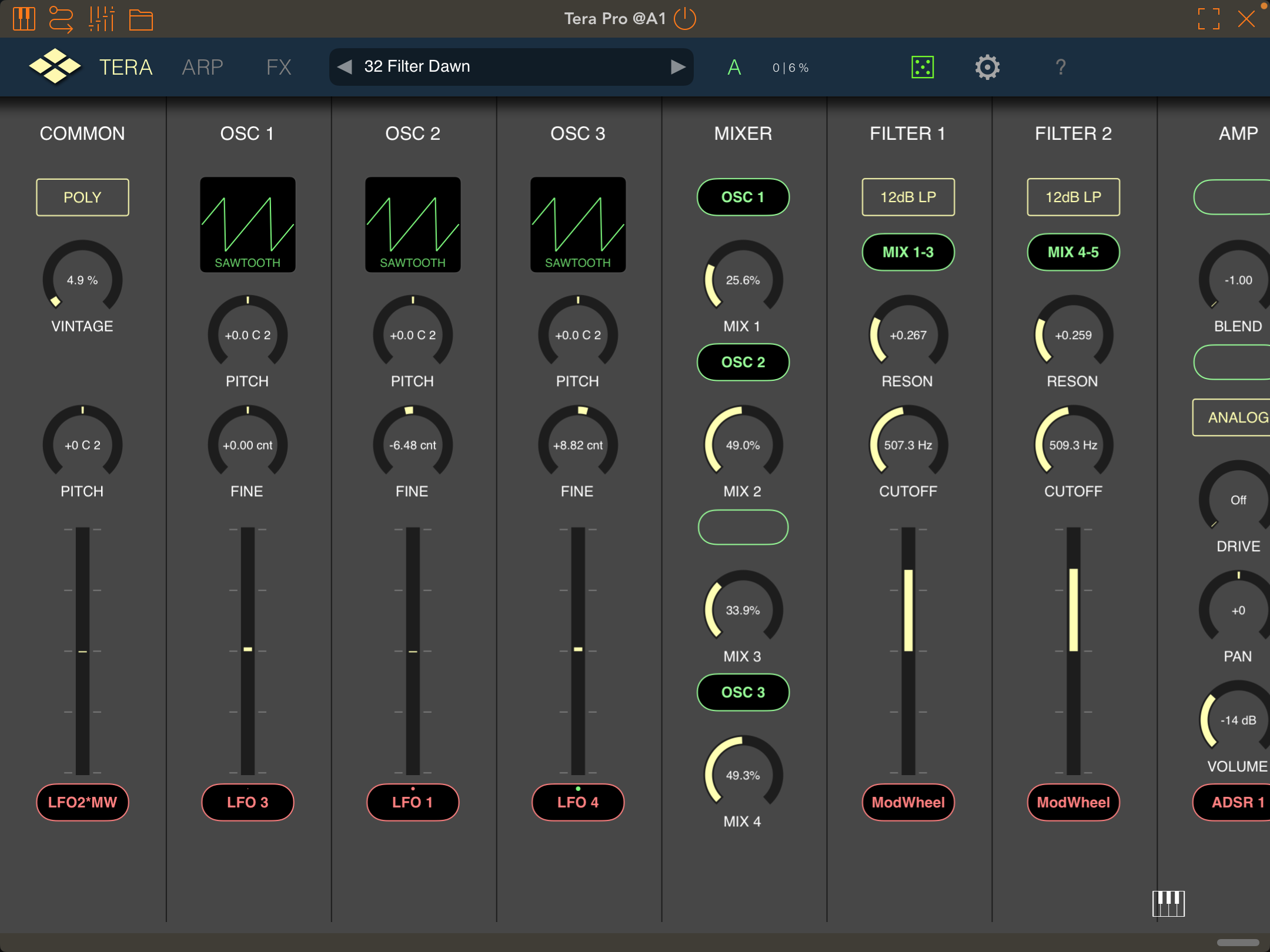Image resolution: width=1270 pixels, height=952 pixels.
Task: Open the mixer faders icon in top bar
Action: [101, 19]
